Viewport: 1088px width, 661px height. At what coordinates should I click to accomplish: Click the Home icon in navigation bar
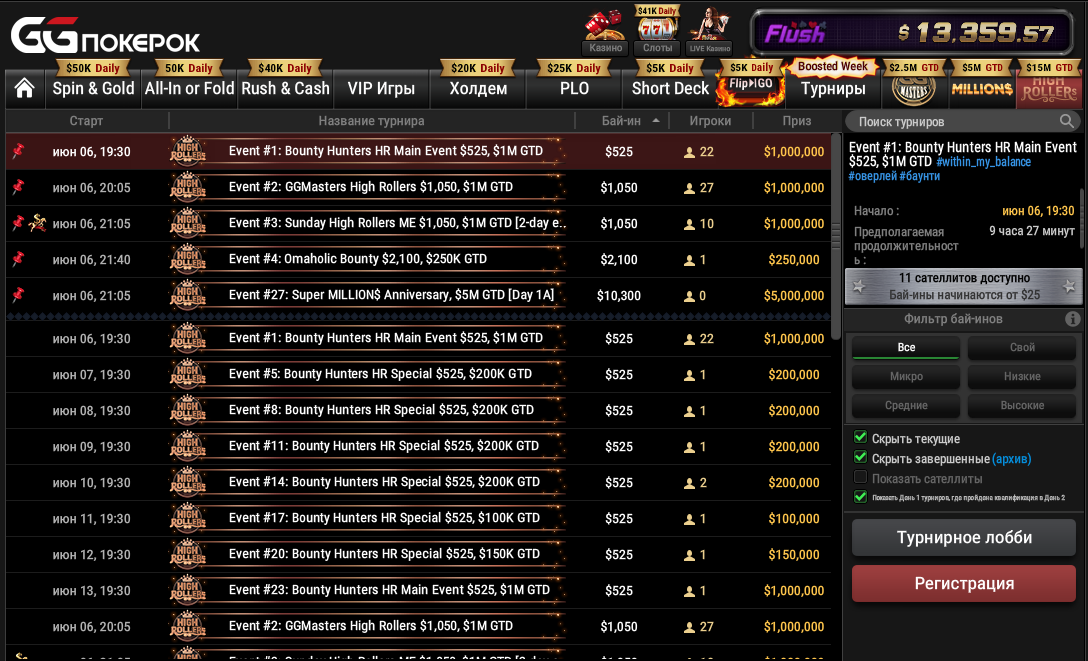pyautogui.click(x=25, y=88)
